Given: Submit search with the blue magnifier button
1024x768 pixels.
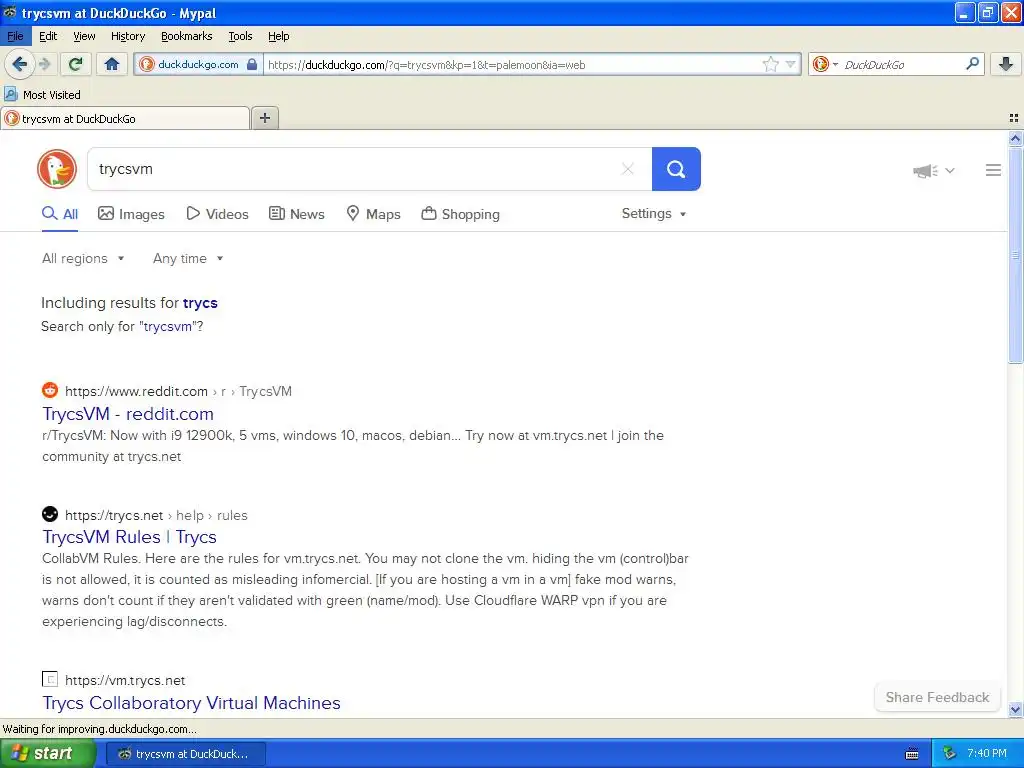Looking at the screenshot, I should click(x=676, y=169).
